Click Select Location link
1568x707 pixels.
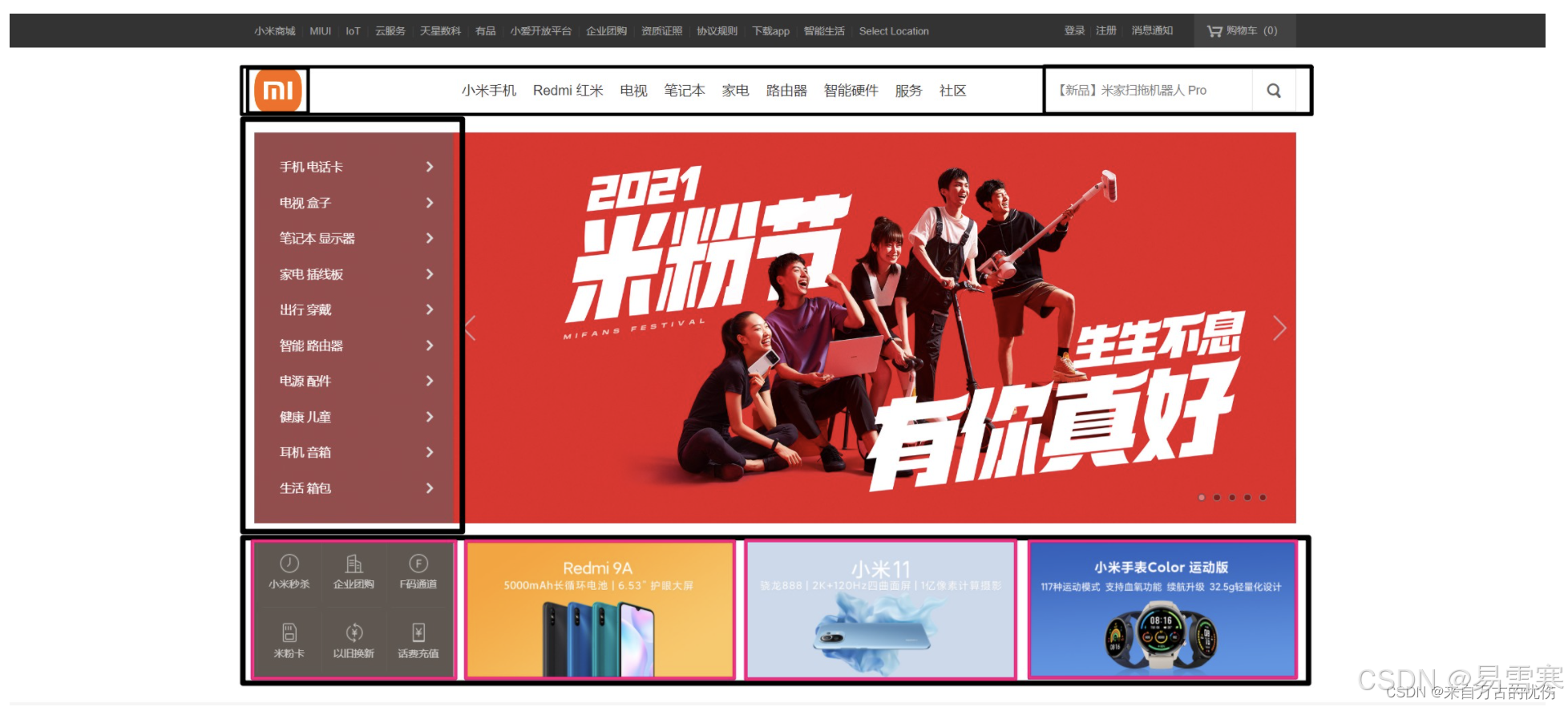894,31
